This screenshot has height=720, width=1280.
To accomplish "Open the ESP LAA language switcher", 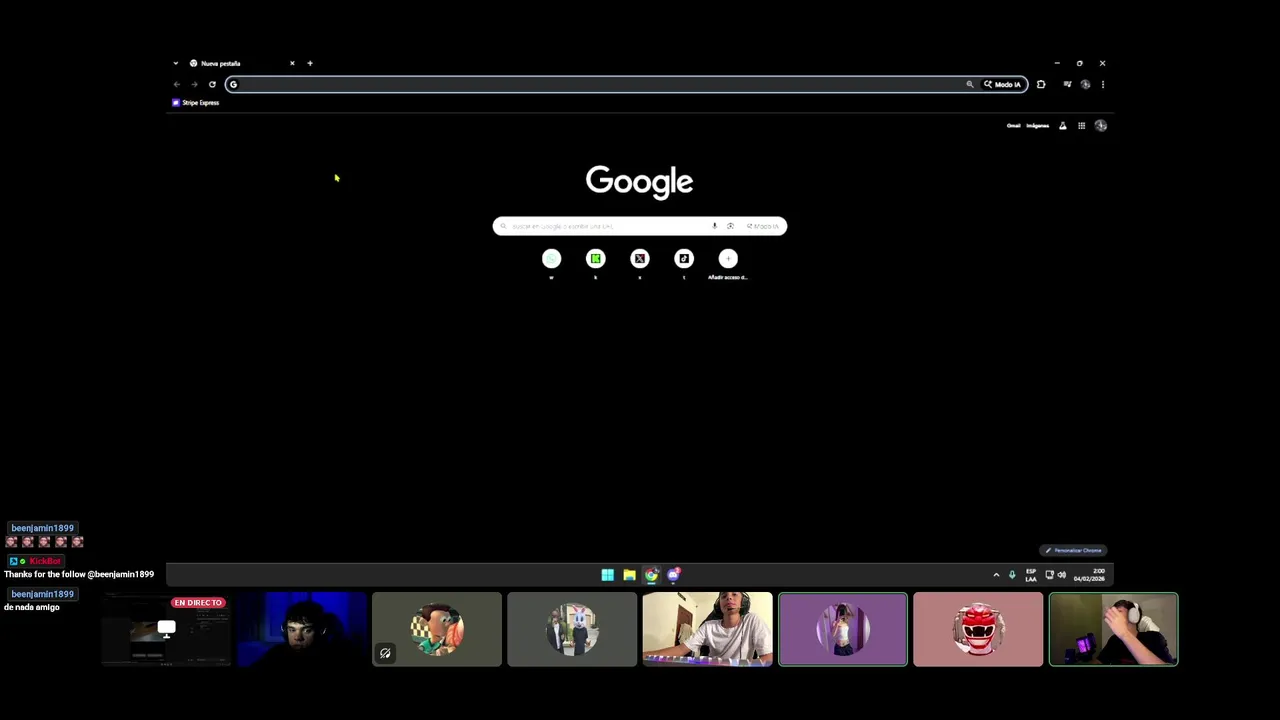I will tap(1031, 575).
